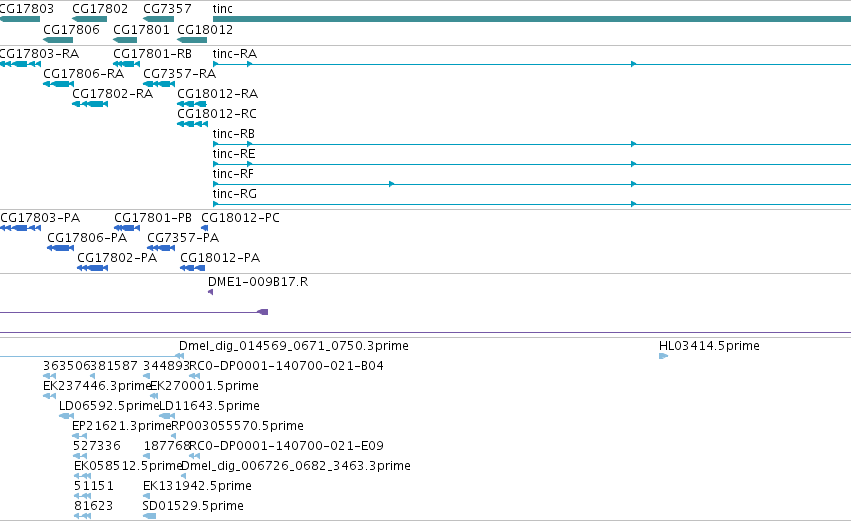
Task: Select the 363506 EST label
Action: click(x=67, y=366)
